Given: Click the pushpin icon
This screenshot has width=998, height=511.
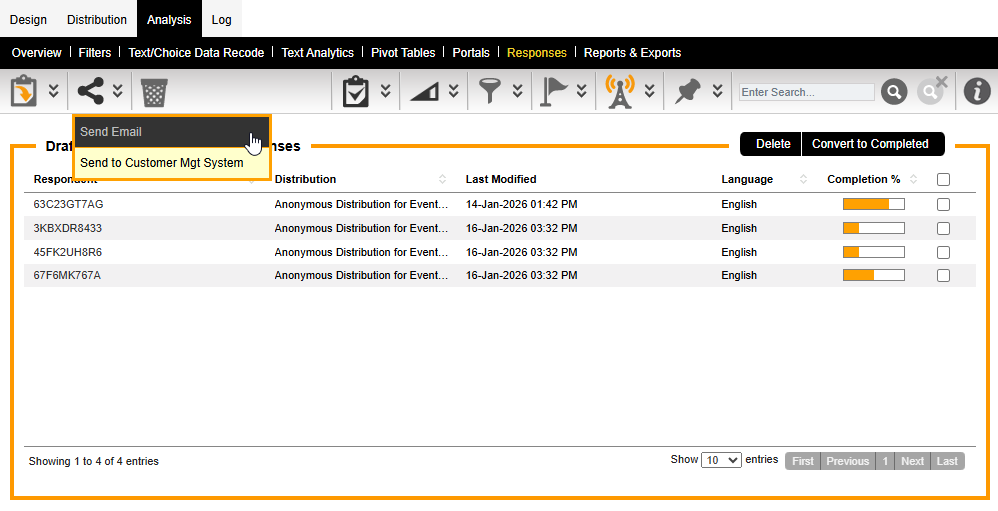Looking at the screenshot, I should tap(688, 92).
